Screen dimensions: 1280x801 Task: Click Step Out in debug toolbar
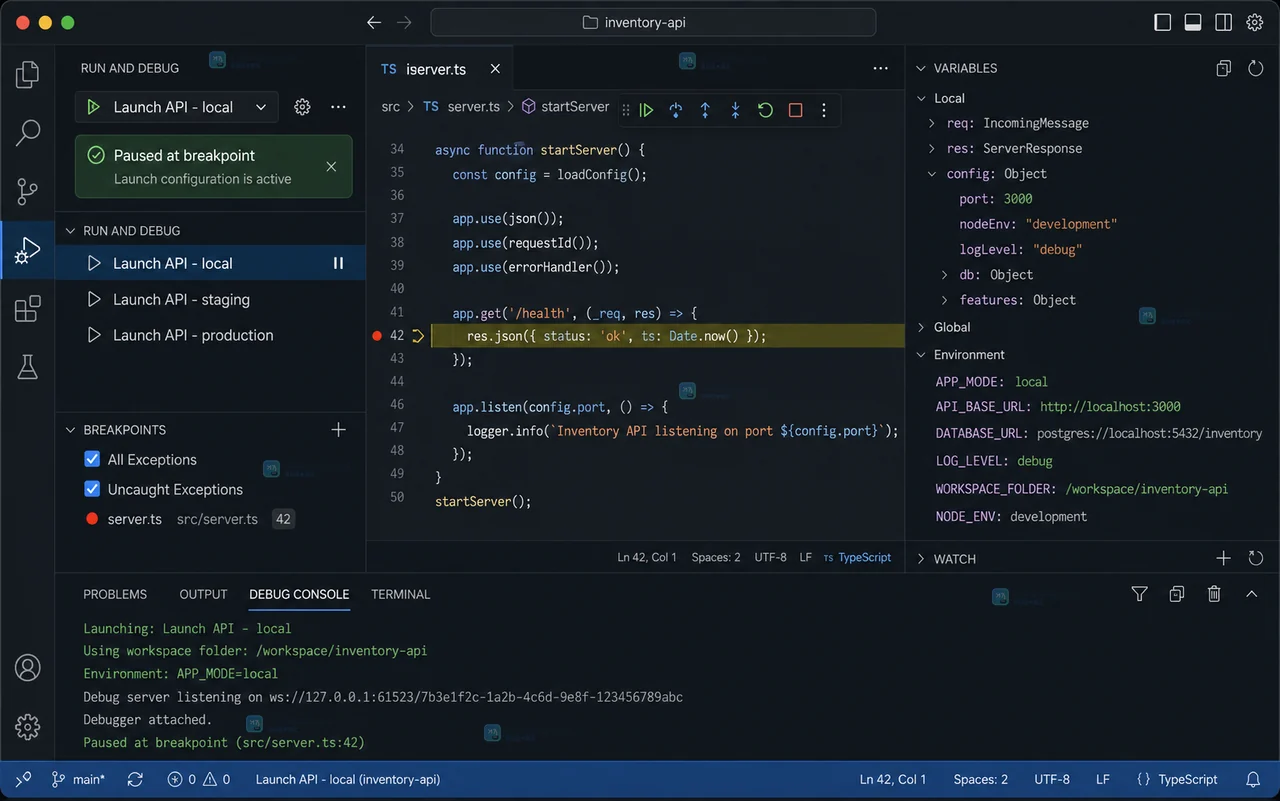705,110
